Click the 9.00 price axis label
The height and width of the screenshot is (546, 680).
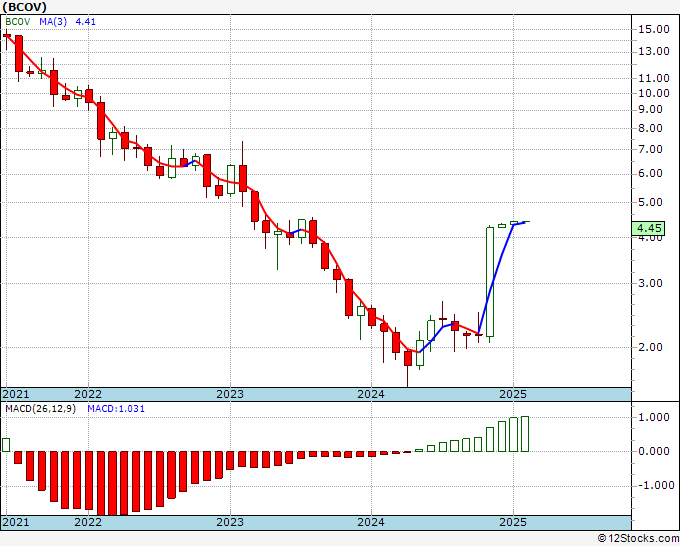[x=650, y=110]
